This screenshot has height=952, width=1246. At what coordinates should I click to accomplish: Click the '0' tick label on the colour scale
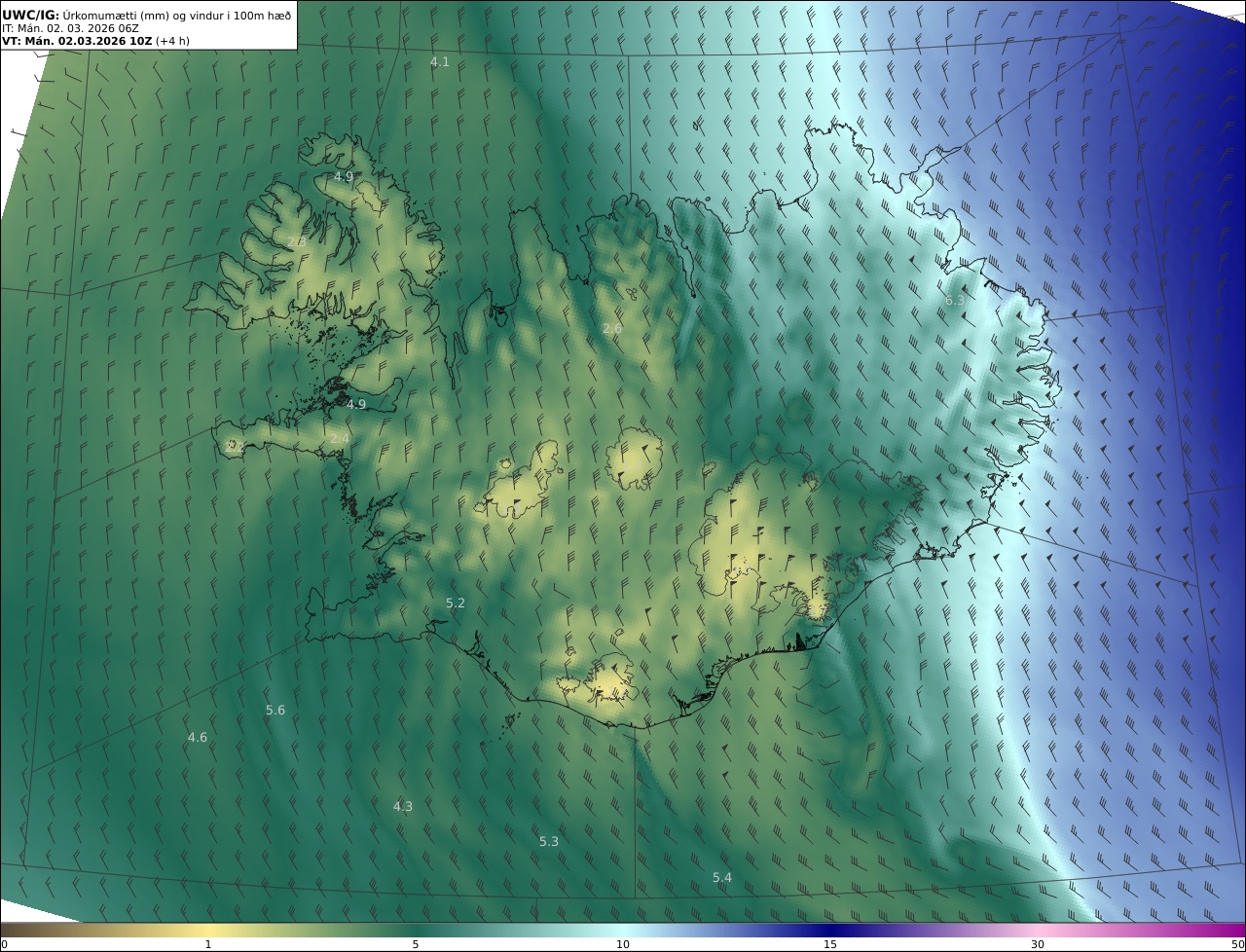click(4, 944)
